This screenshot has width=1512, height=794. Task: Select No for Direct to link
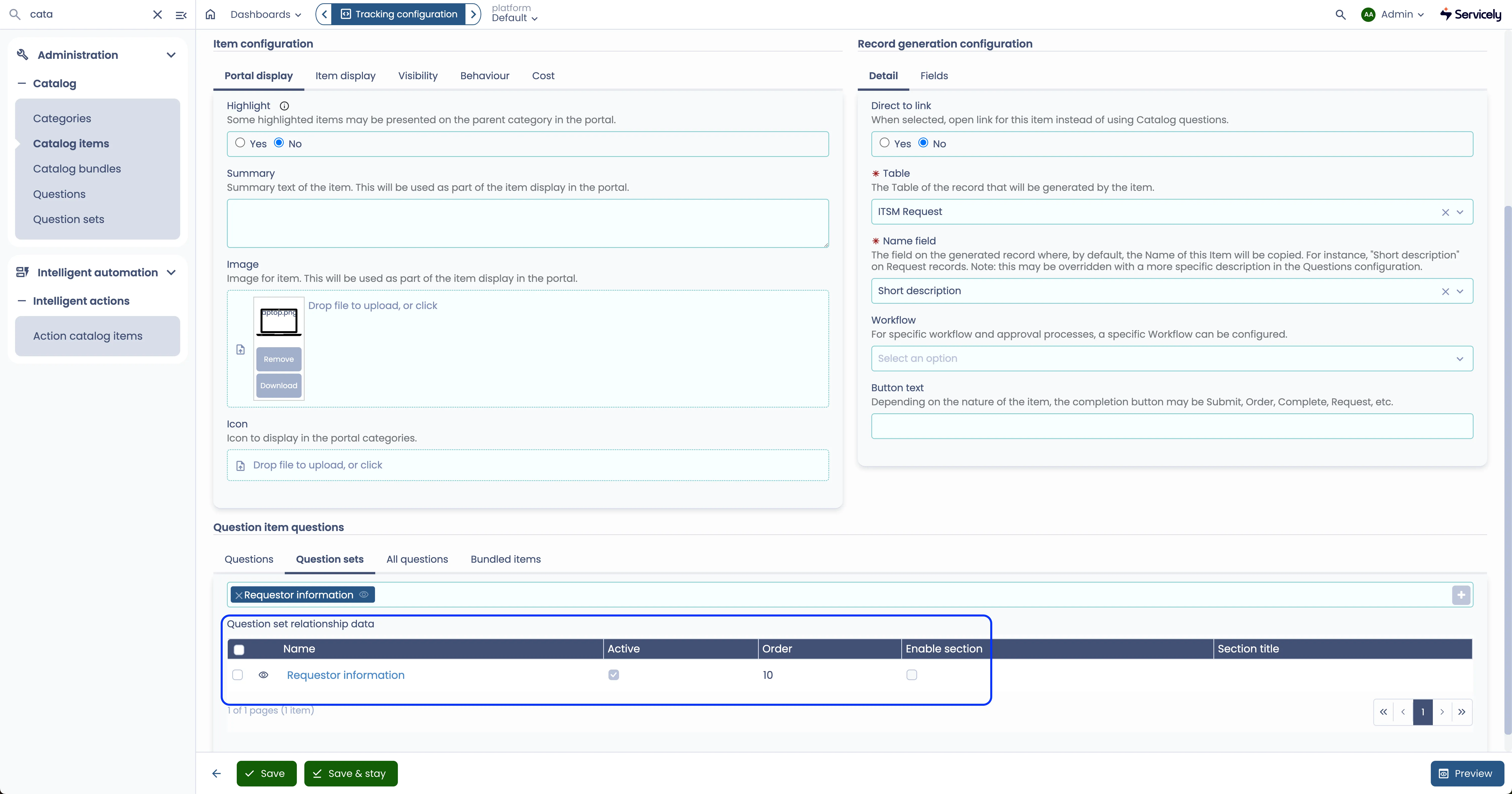[923, 143]
